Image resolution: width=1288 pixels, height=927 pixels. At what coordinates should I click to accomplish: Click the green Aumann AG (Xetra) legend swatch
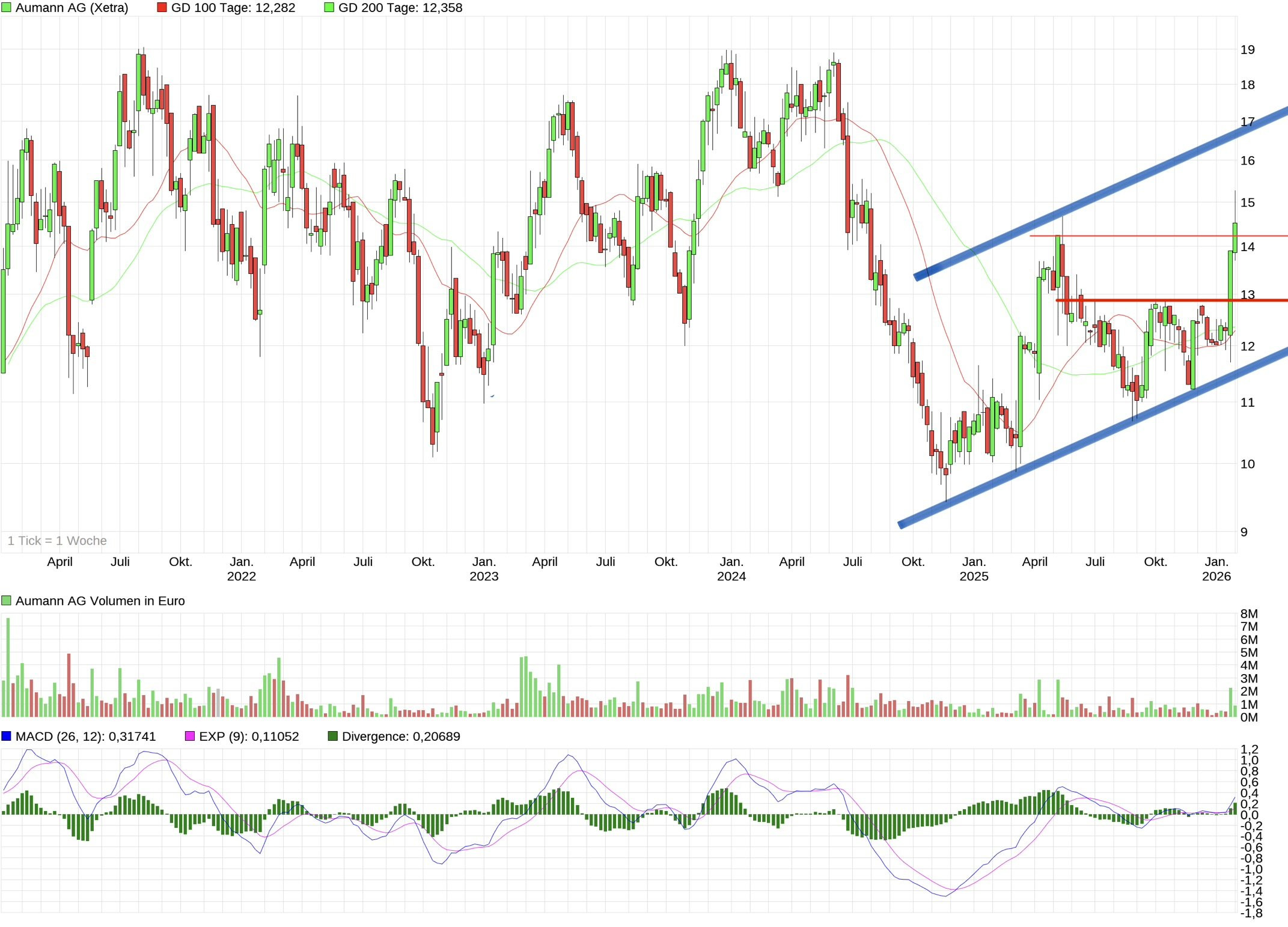click(x=6, y=8)
